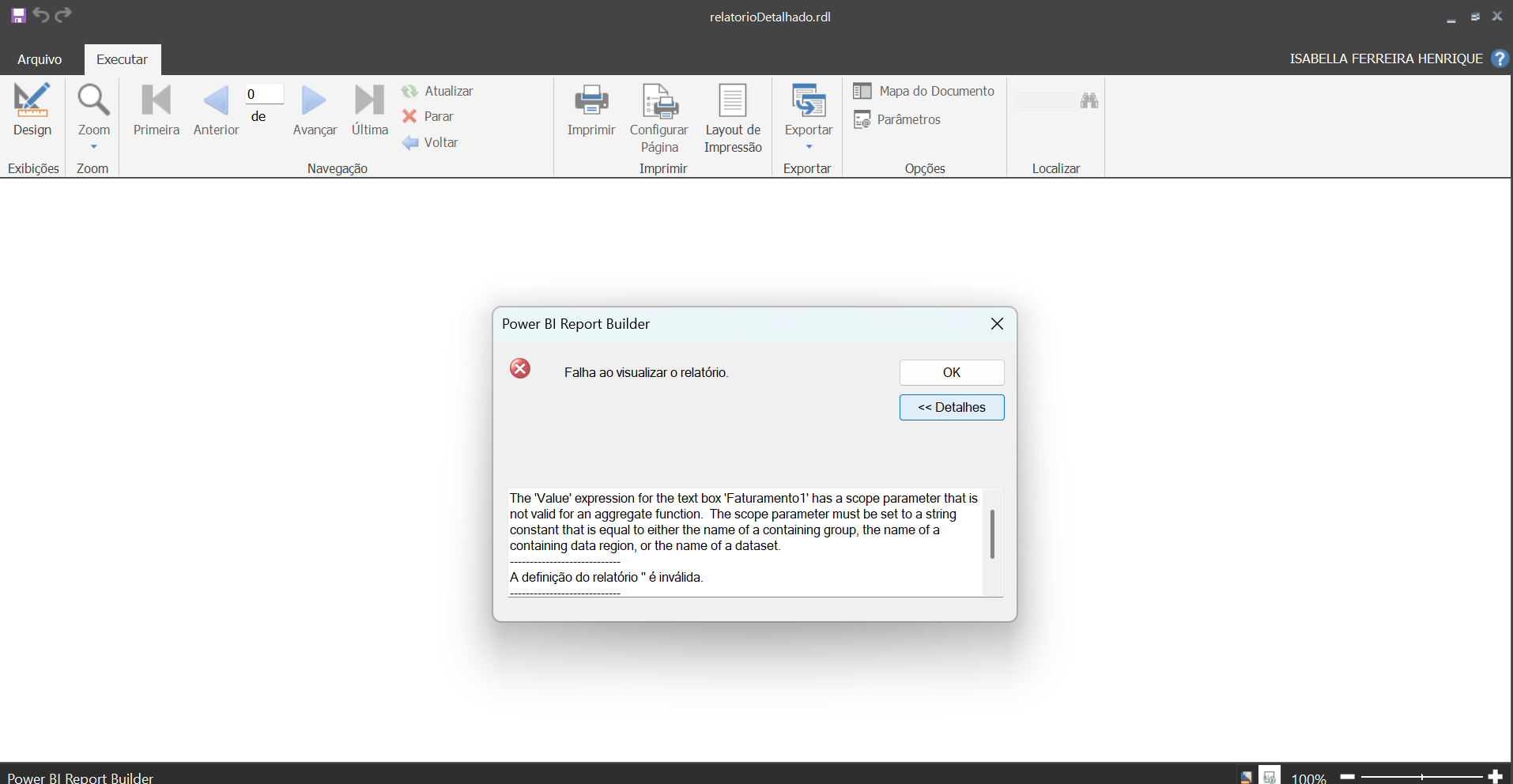Screen dimensions: 1513x784
Task: Click the red error icon in dialog
Action: 520,368
